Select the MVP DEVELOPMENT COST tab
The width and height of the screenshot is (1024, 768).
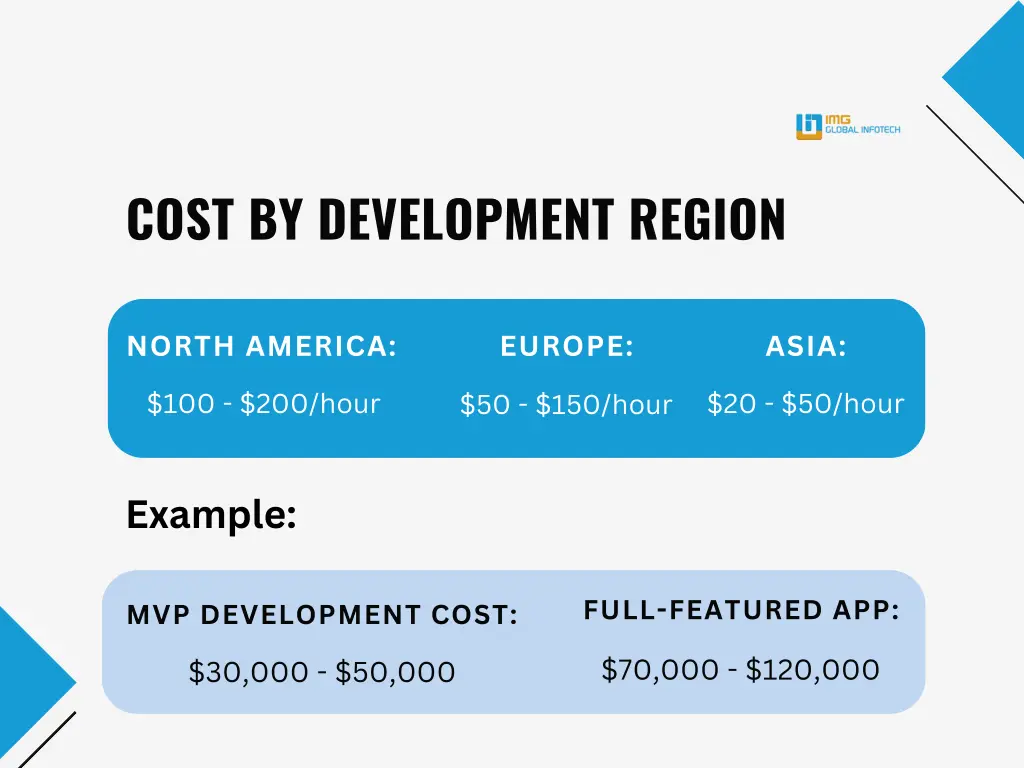(x=321, y=616)
